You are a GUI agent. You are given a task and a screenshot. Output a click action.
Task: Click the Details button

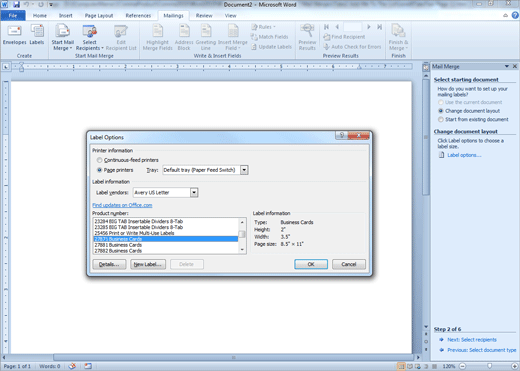pos(109,264)
